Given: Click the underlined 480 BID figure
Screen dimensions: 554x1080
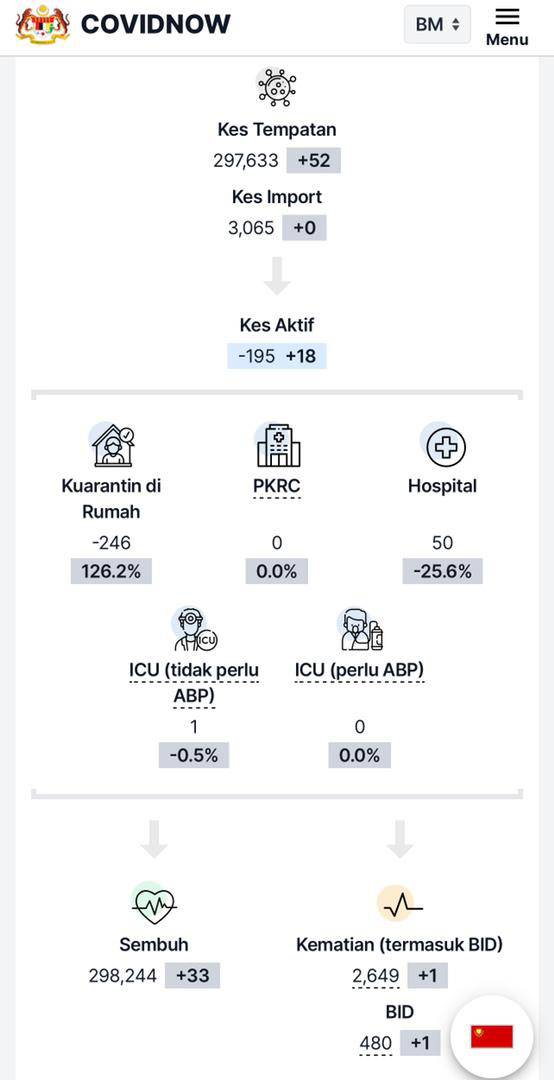Looking at the screenshot, I should (376, 1044).
